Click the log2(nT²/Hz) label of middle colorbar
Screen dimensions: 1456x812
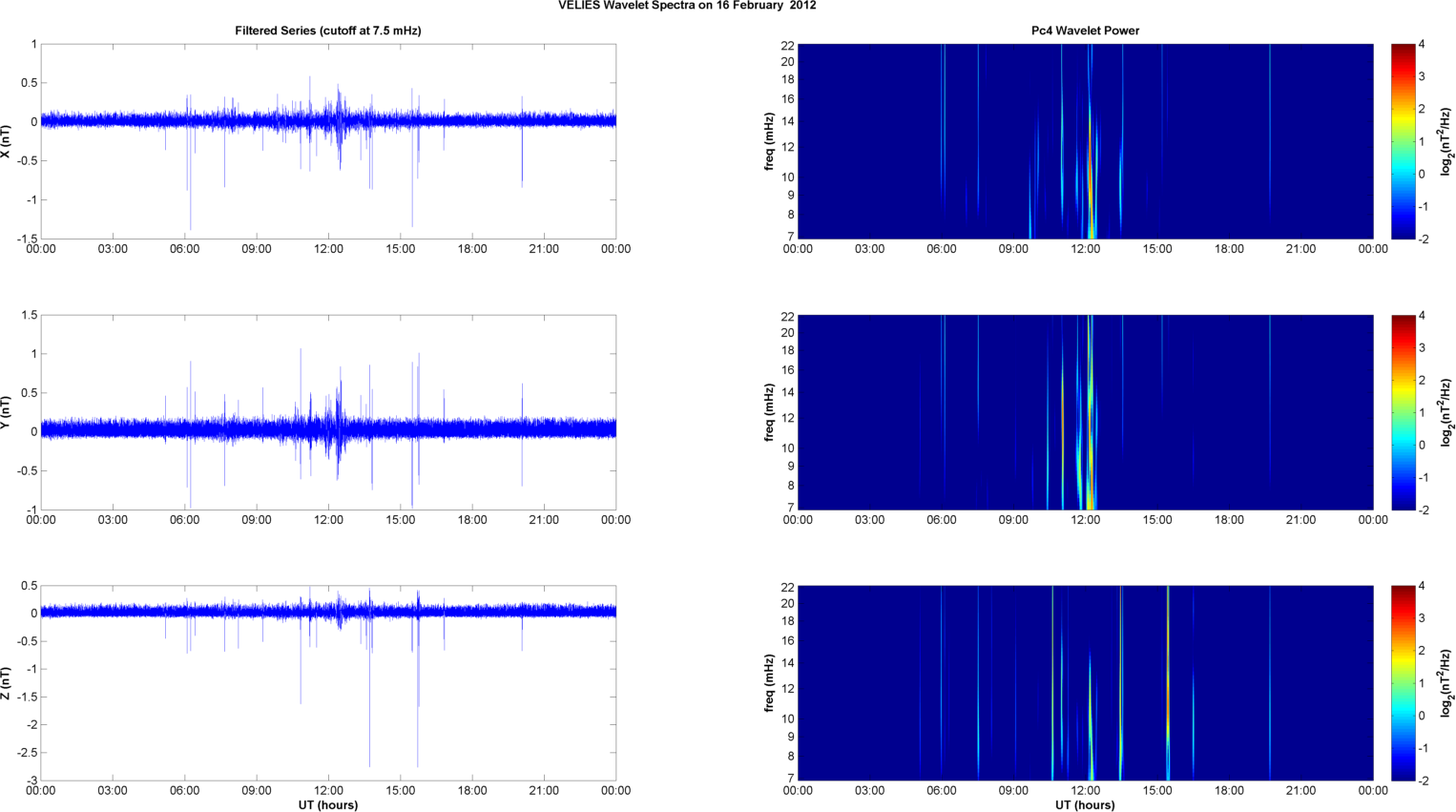coord(1446,412)
